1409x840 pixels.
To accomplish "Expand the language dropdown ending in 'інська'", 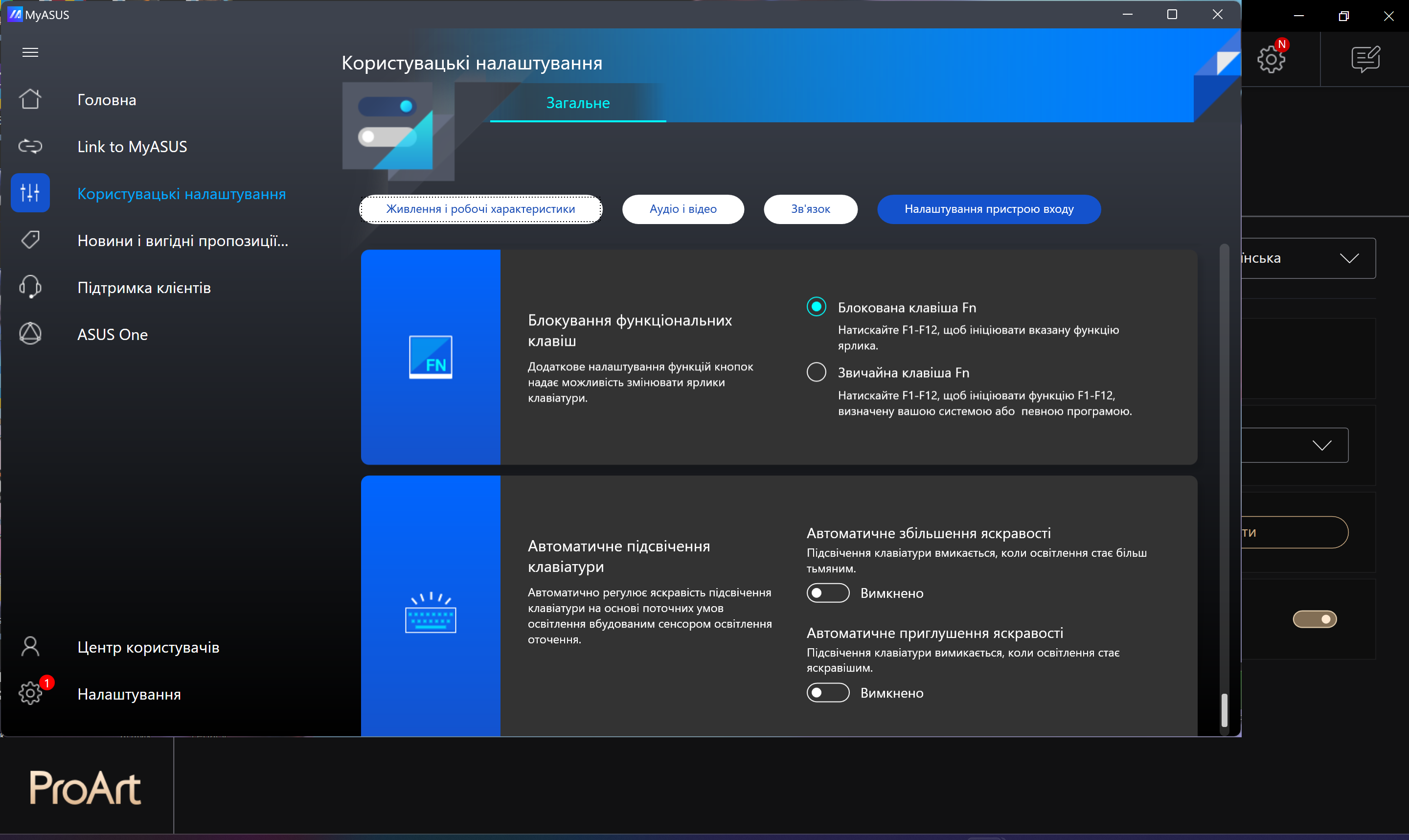I will click(1349, 258).
